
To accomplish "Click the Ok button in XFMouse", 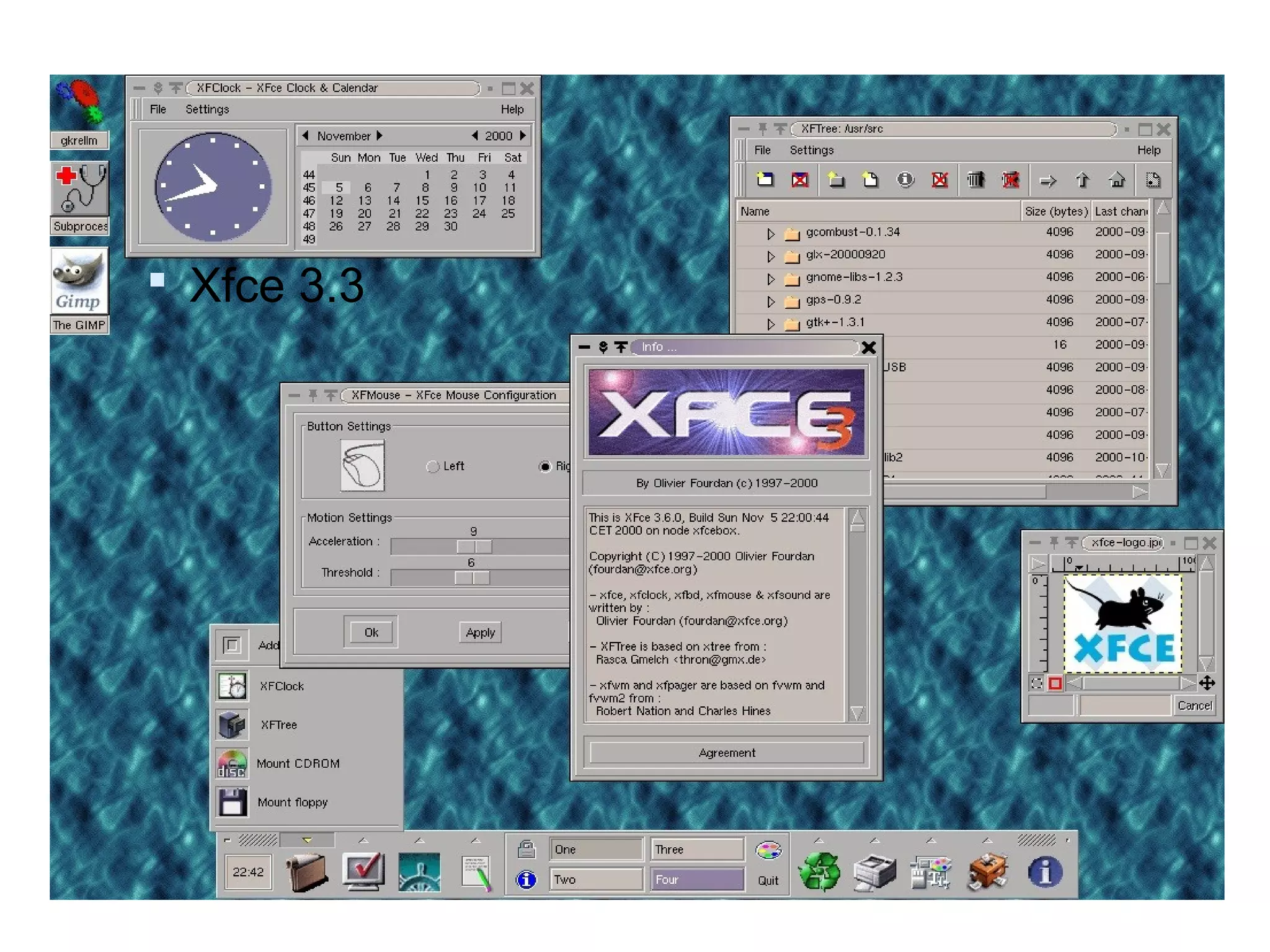I will tap(371, 632).
